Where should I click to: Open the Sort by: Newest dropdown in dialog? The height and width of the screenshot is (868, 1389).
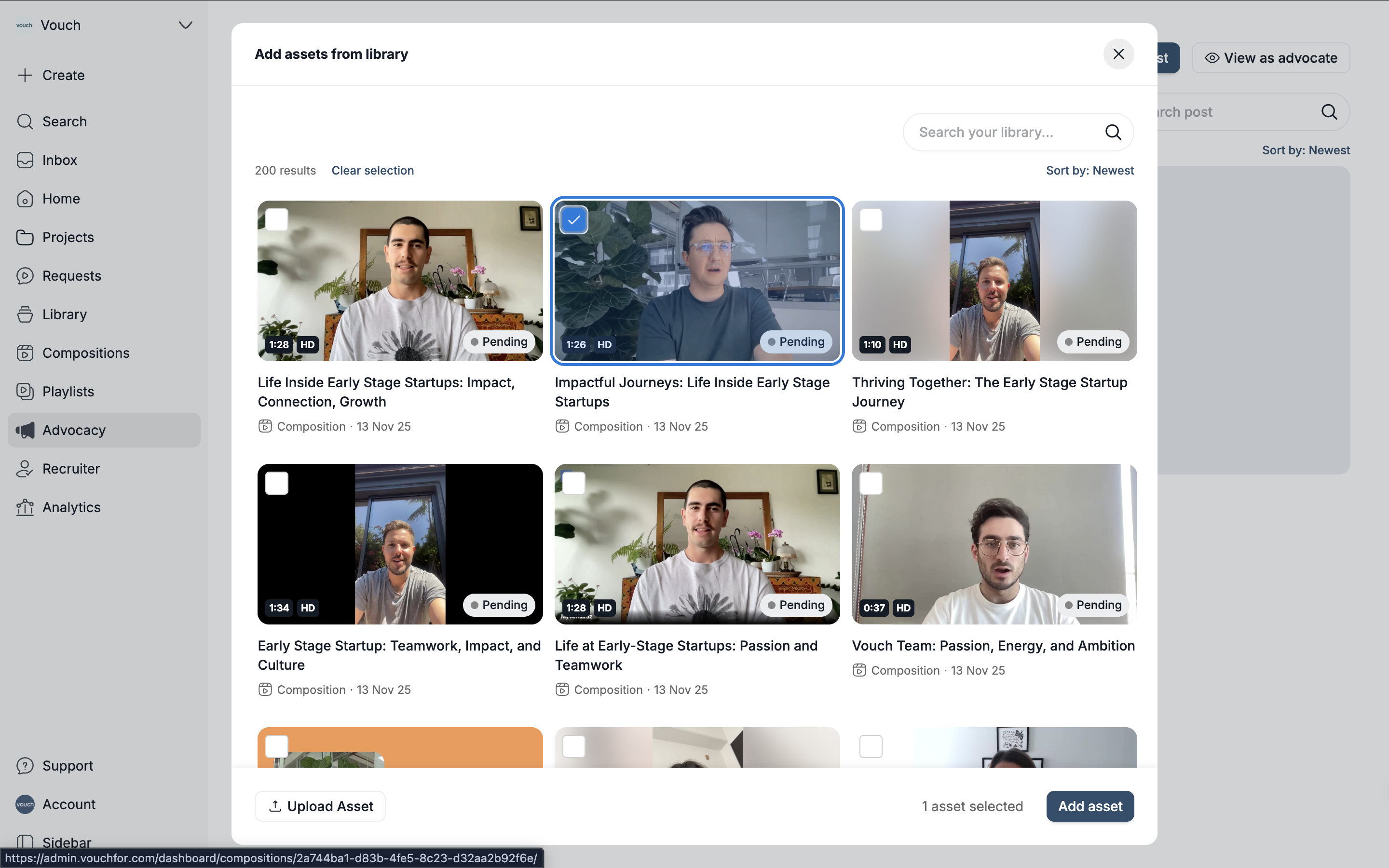pyautogui.click(x=1089, y=171)
